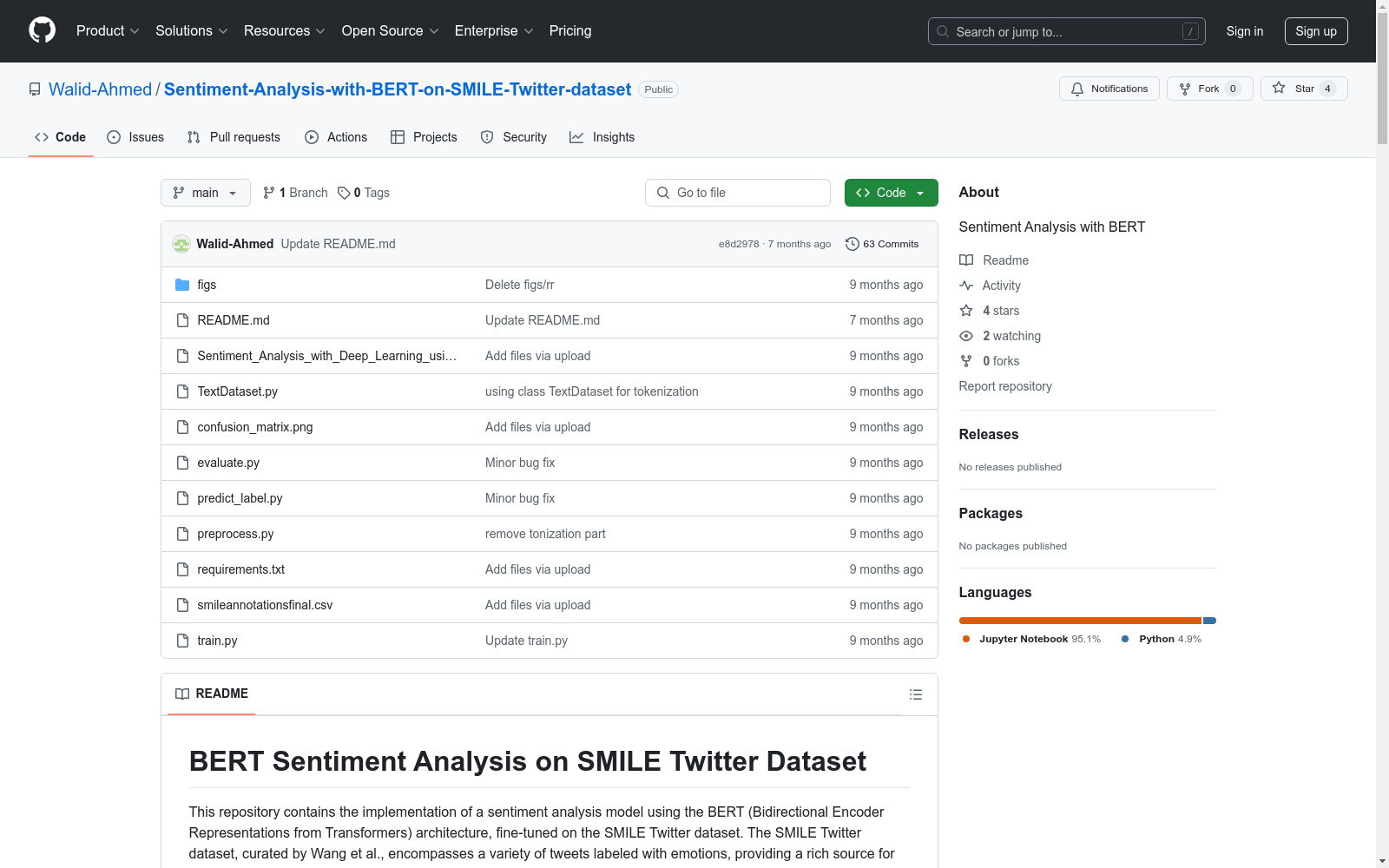1389x868 pixels.
Task: Click the Notifications bell button
Action: tap(1109, 89)
